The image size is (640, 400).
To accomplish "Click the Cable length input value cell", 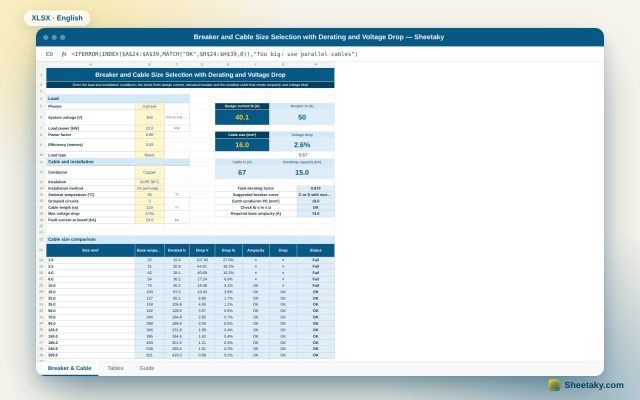I will pyautogui.click(x=149, y=207).
